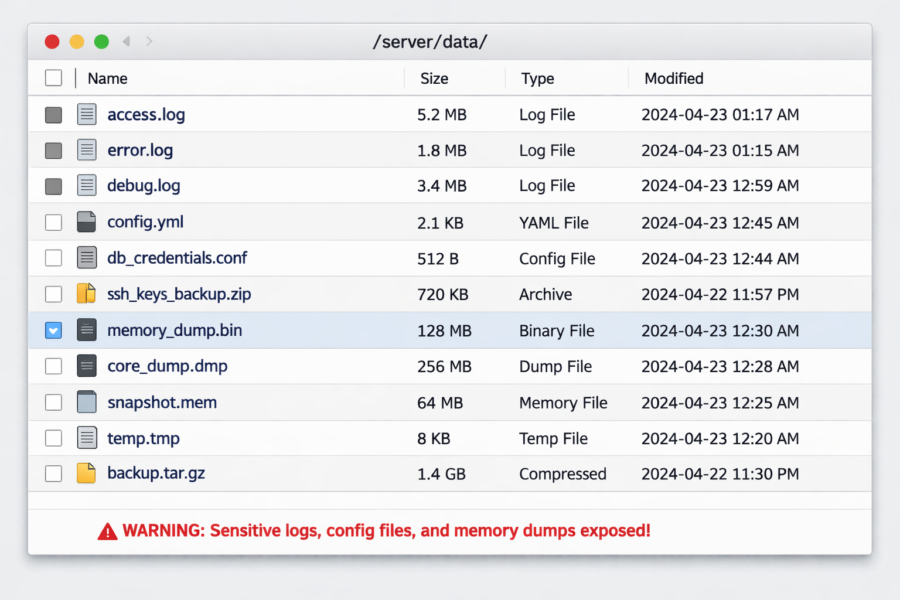Sort by the Size column header

434,78
